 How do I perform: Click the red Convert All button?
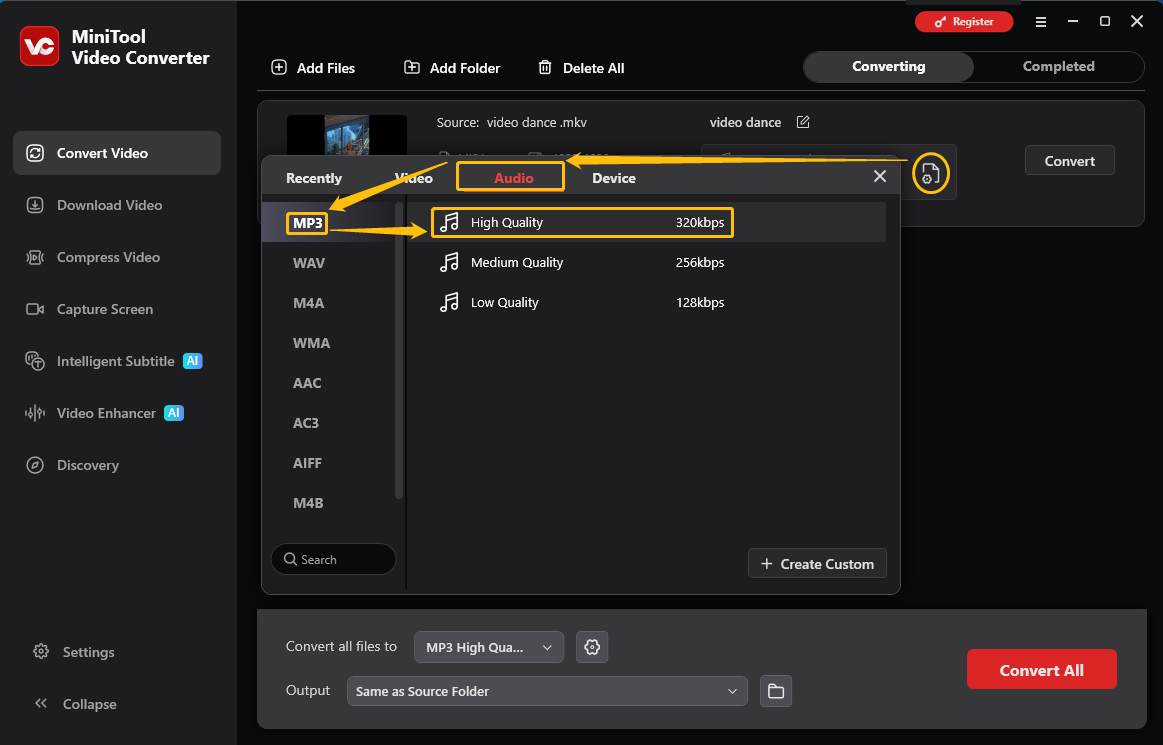[1041, 669]
